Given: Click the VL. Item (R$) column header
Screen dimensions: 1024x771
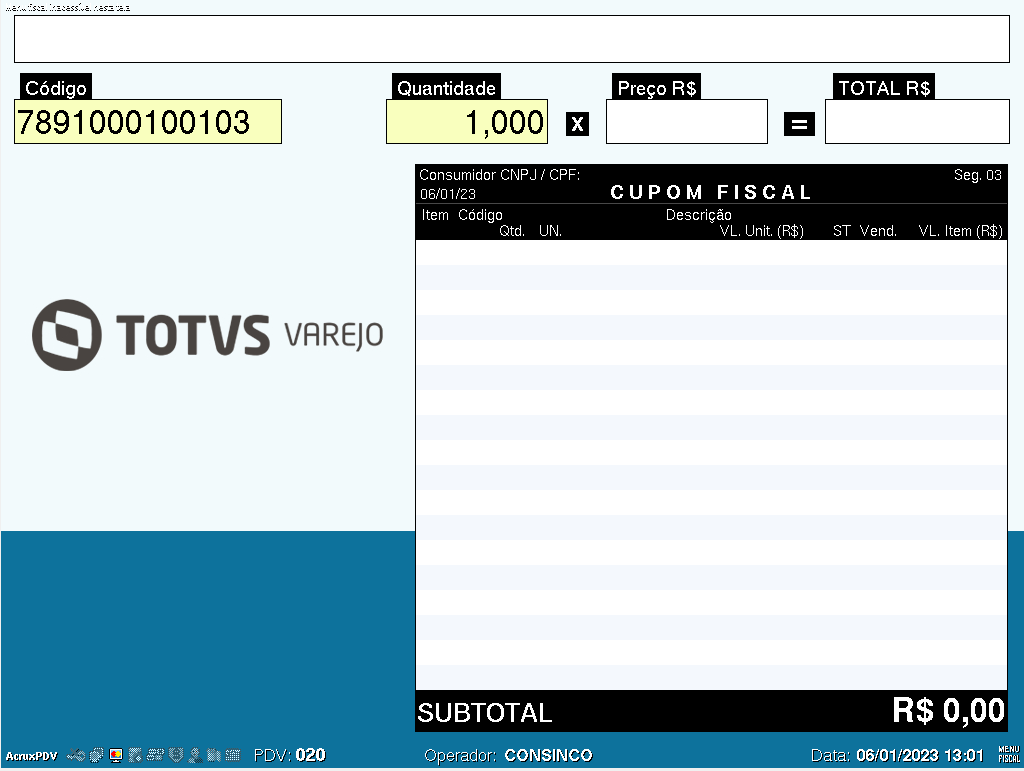Looking at the screenshot, I should (960, 230).
